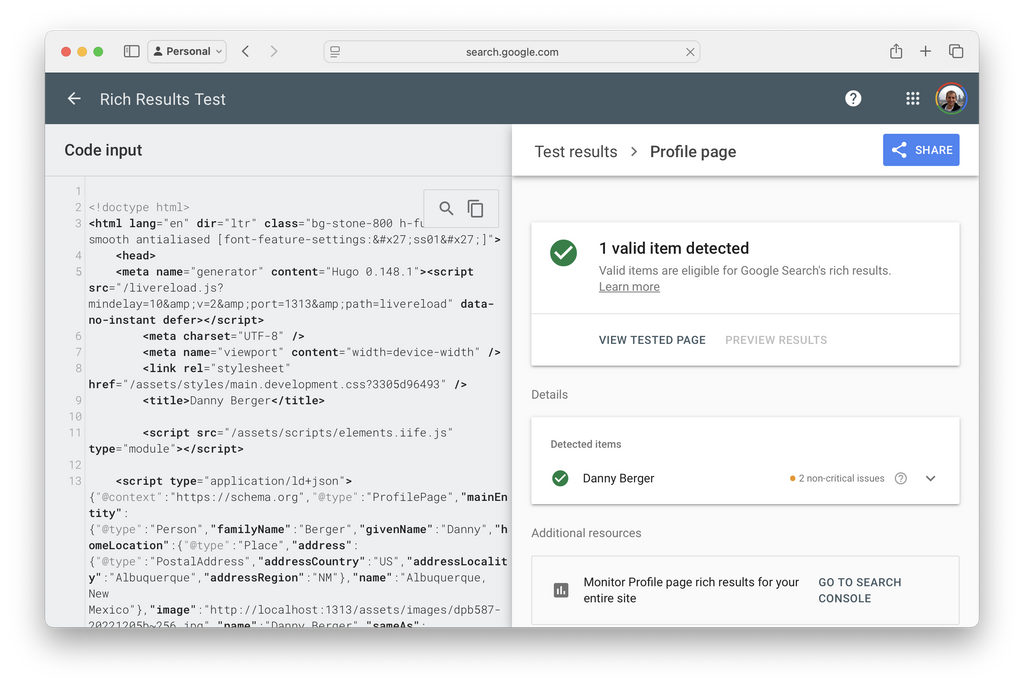Open Safari share sheet icon
Viewport: 1024px width, 687px height.
pos(896,51)
